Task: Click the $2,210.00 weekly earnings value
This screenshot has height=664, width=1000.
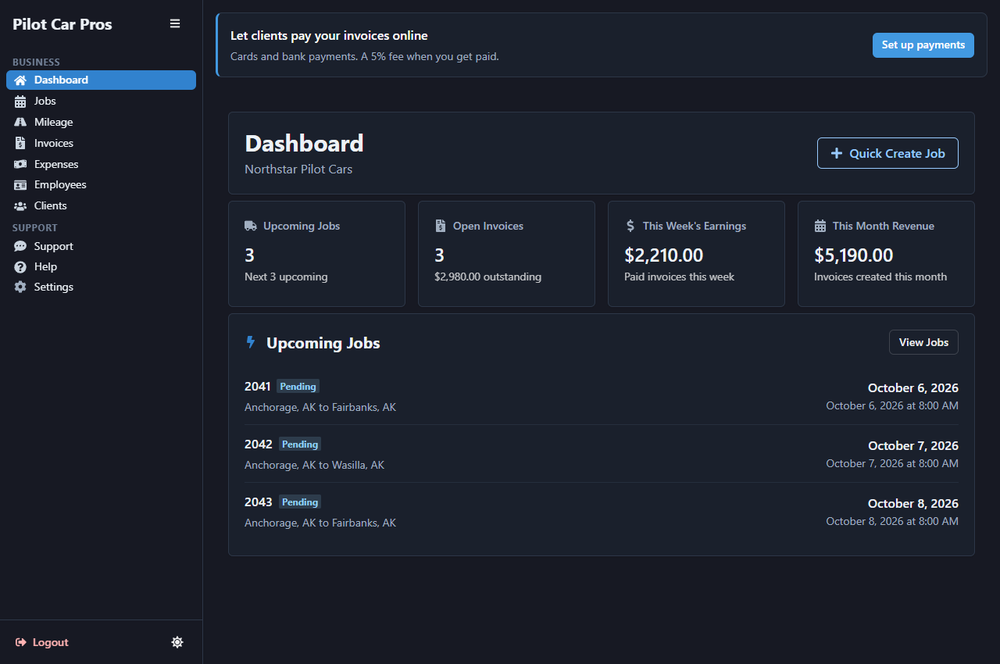Action: click(663, 256)
